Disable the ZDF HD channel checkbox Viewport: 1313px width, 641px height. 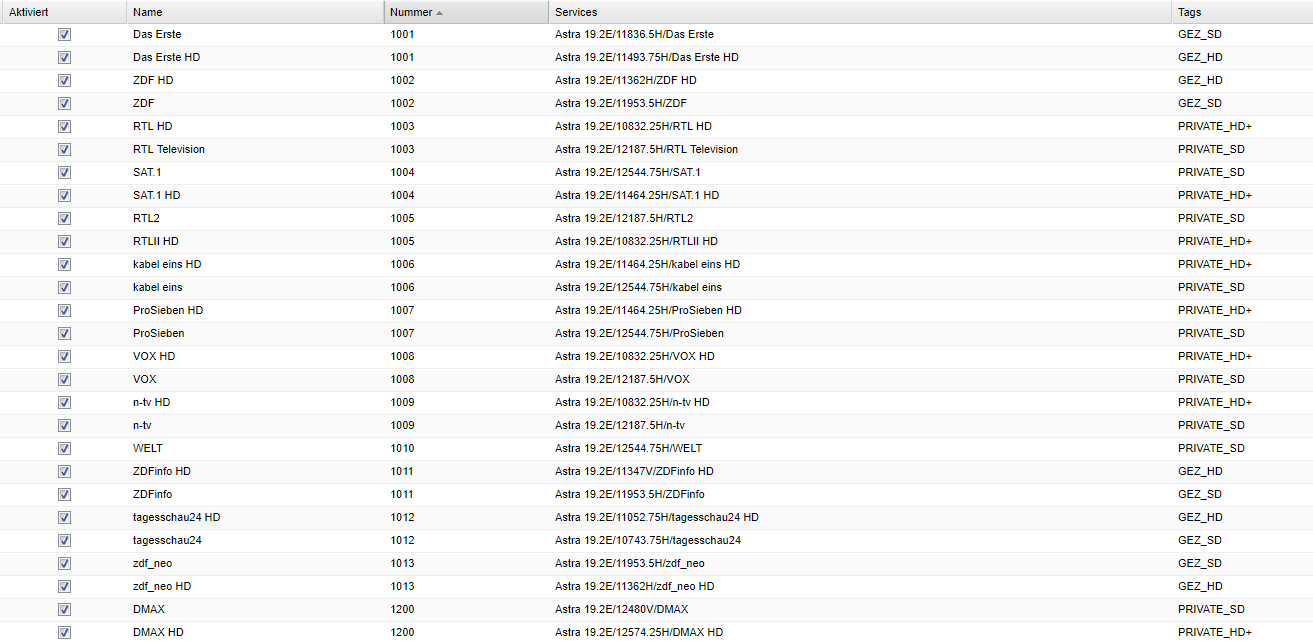pyautogui.click(x=64, y=80)
